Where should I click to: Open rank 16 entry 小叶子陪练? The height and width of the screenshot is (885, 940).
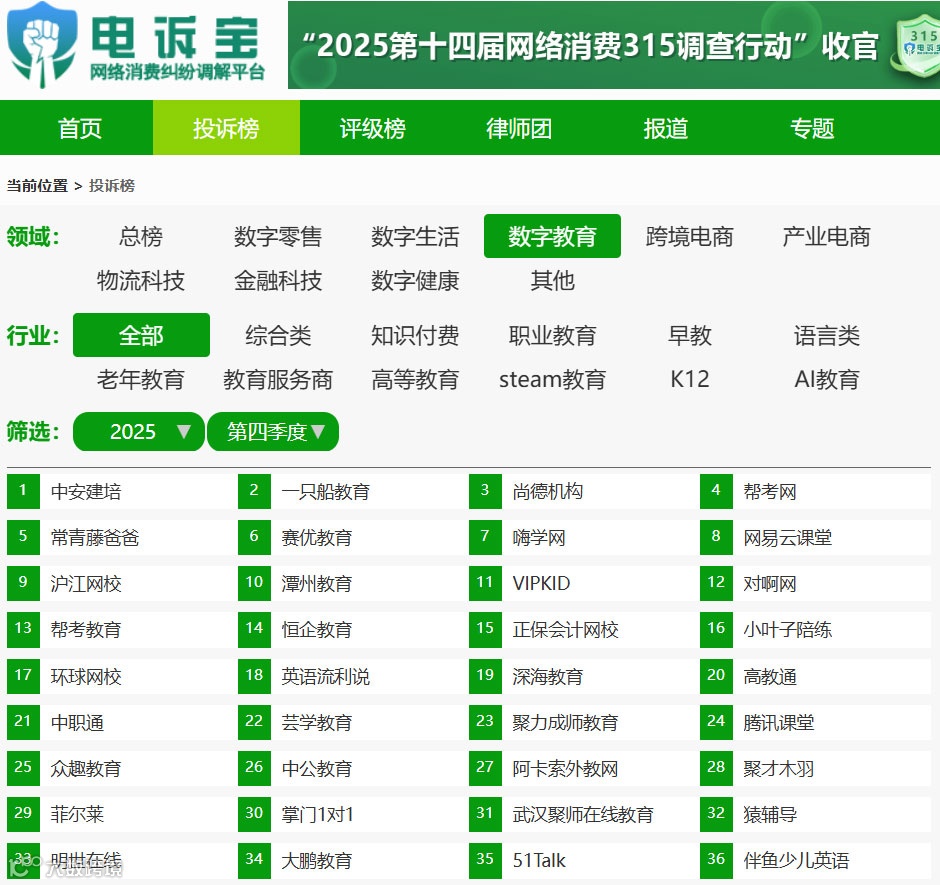tap(788, 630)
